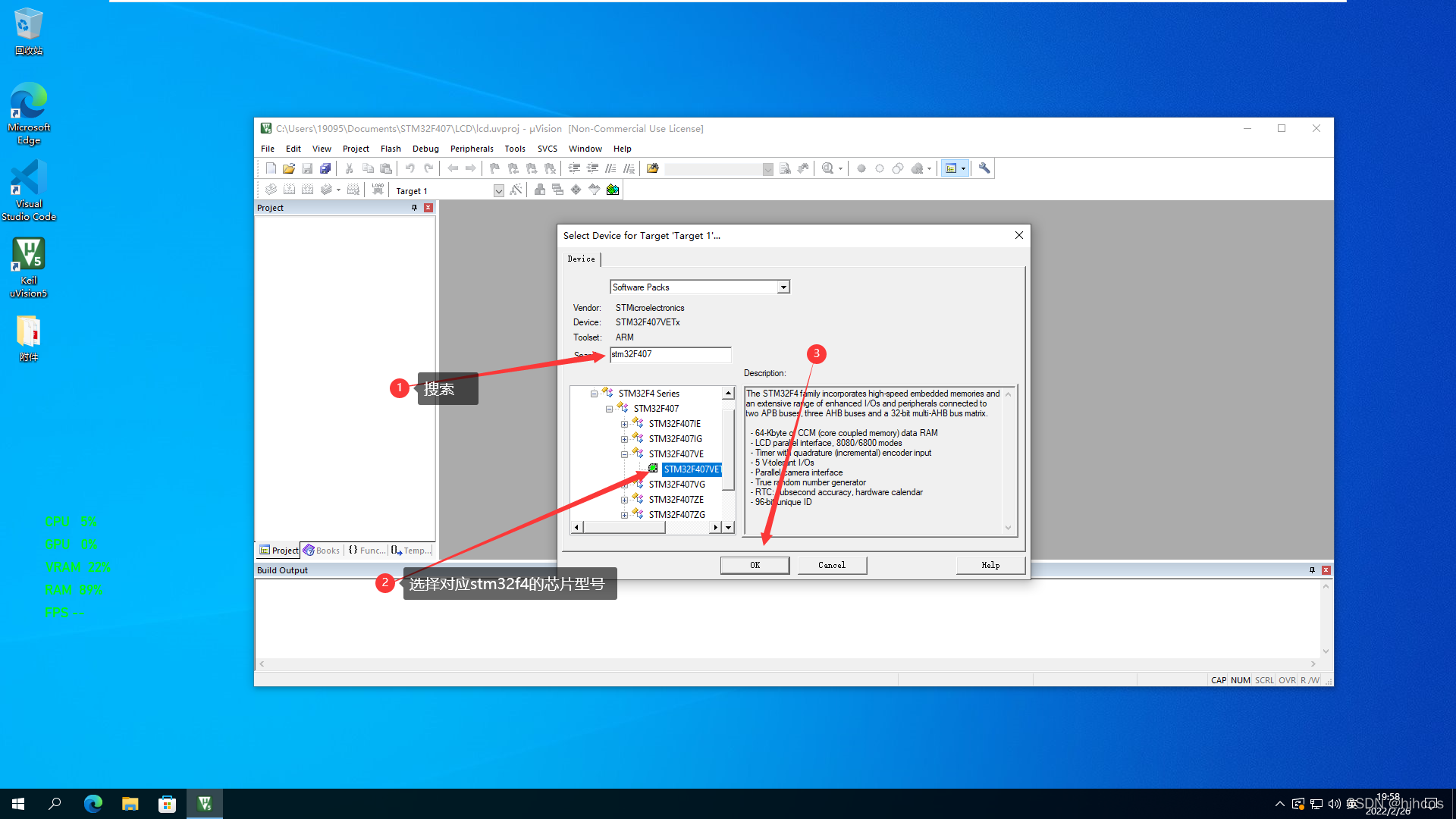This screenshot has height=819, width=1456.
Task: Open the Software Packs dropdown
Action: 783,287
